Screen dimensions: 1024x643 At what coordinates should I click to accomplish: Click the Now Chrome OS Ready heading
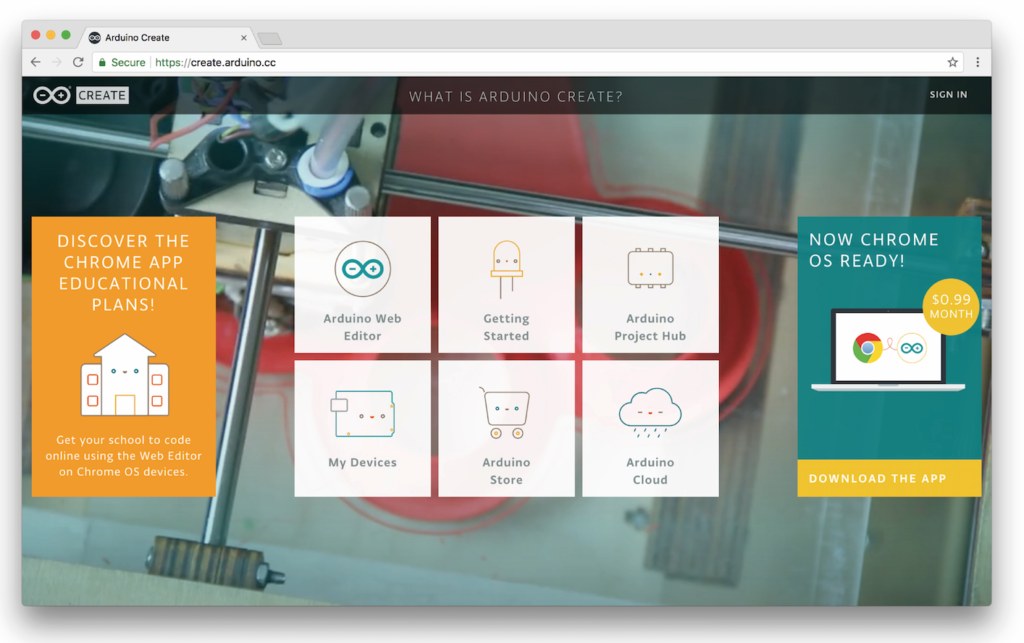(x=874, y=250)
